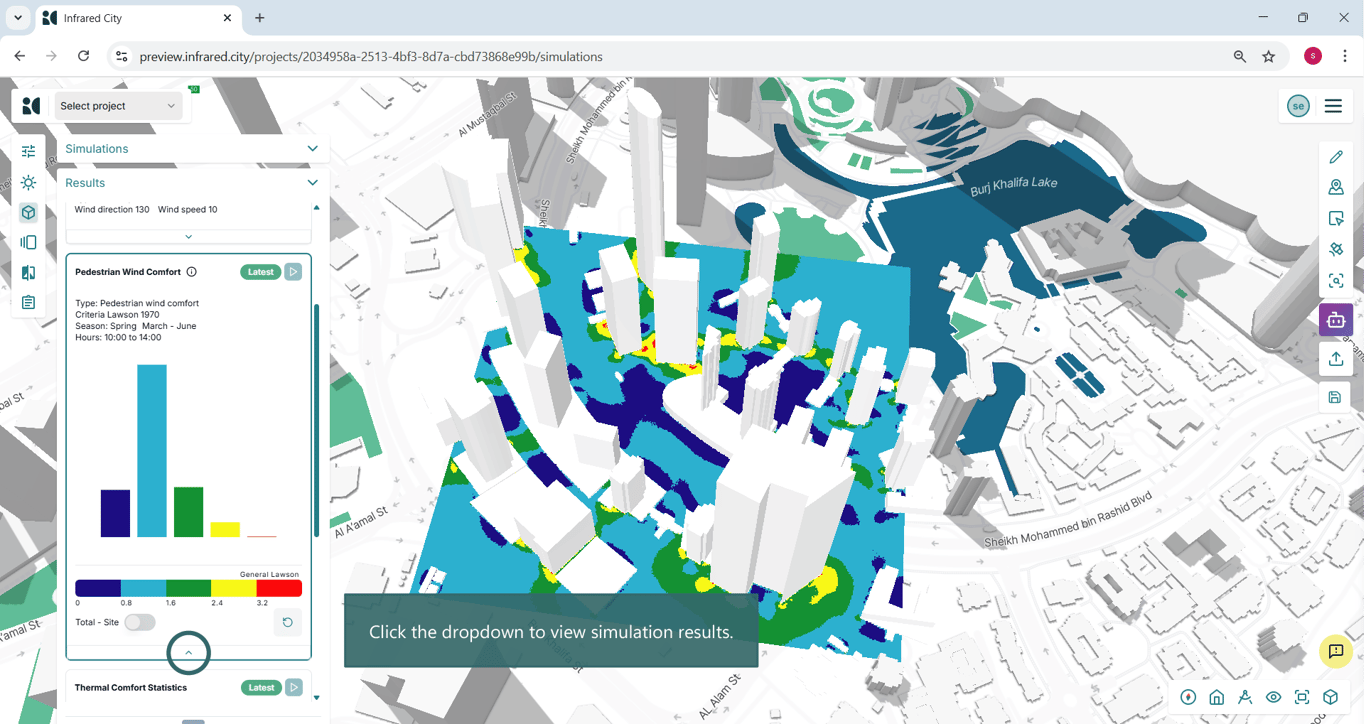
Task: Click the fit-to-frame view icon
Action: coord(1302,697)
